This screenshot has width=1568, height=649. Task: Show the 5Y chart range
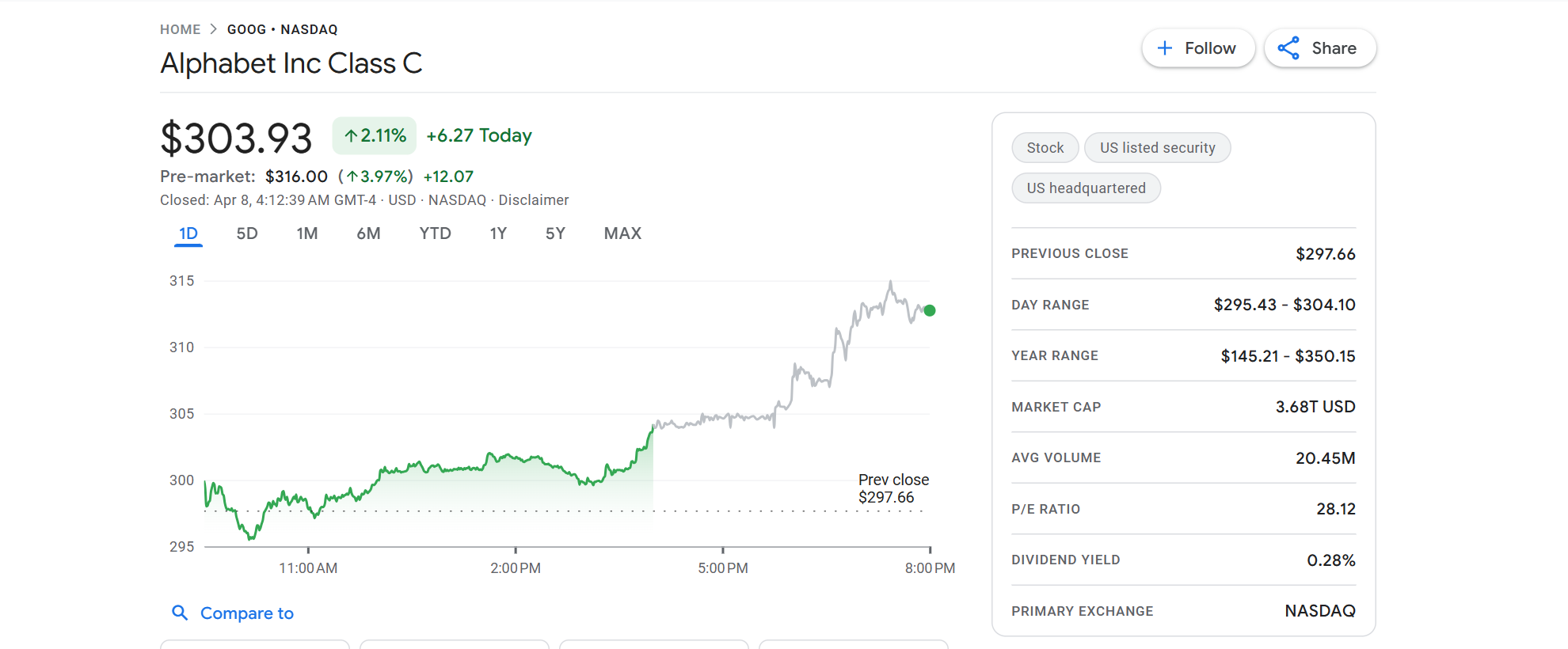(555, 233)
